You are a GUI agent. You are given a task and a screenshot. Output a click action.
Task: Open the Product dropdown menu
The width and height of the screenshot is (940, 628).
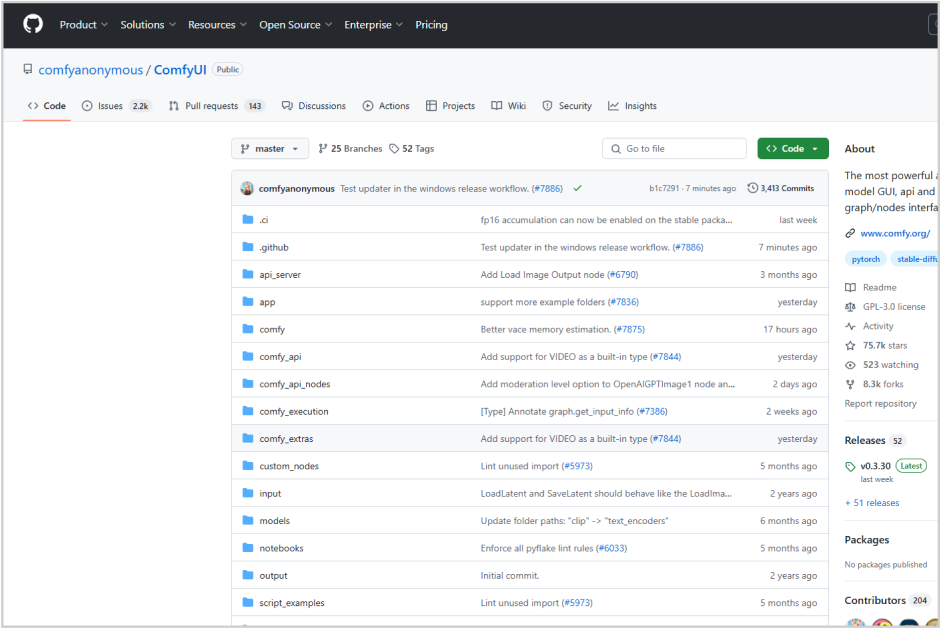pyautogui.click(x=83, y=25)
